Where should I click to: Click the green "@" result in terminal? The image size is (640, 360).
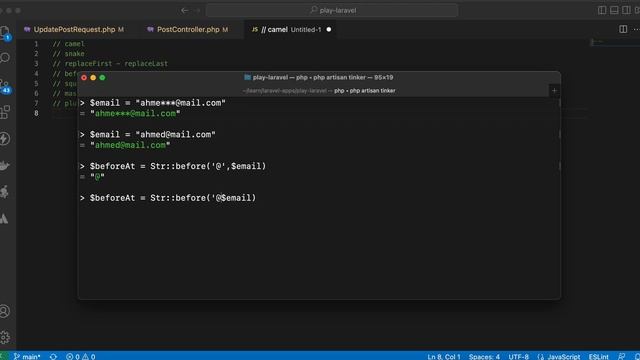98,177
